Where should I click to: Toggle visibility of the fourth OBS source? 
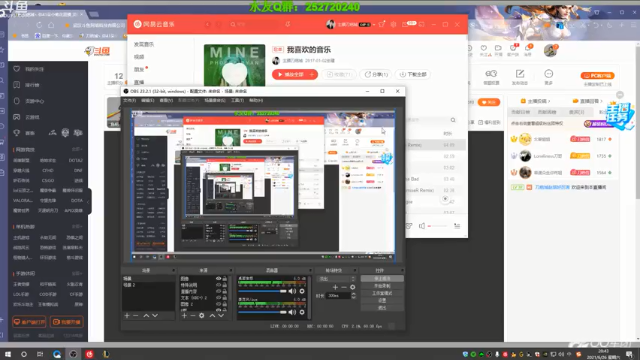coord(218,298)
